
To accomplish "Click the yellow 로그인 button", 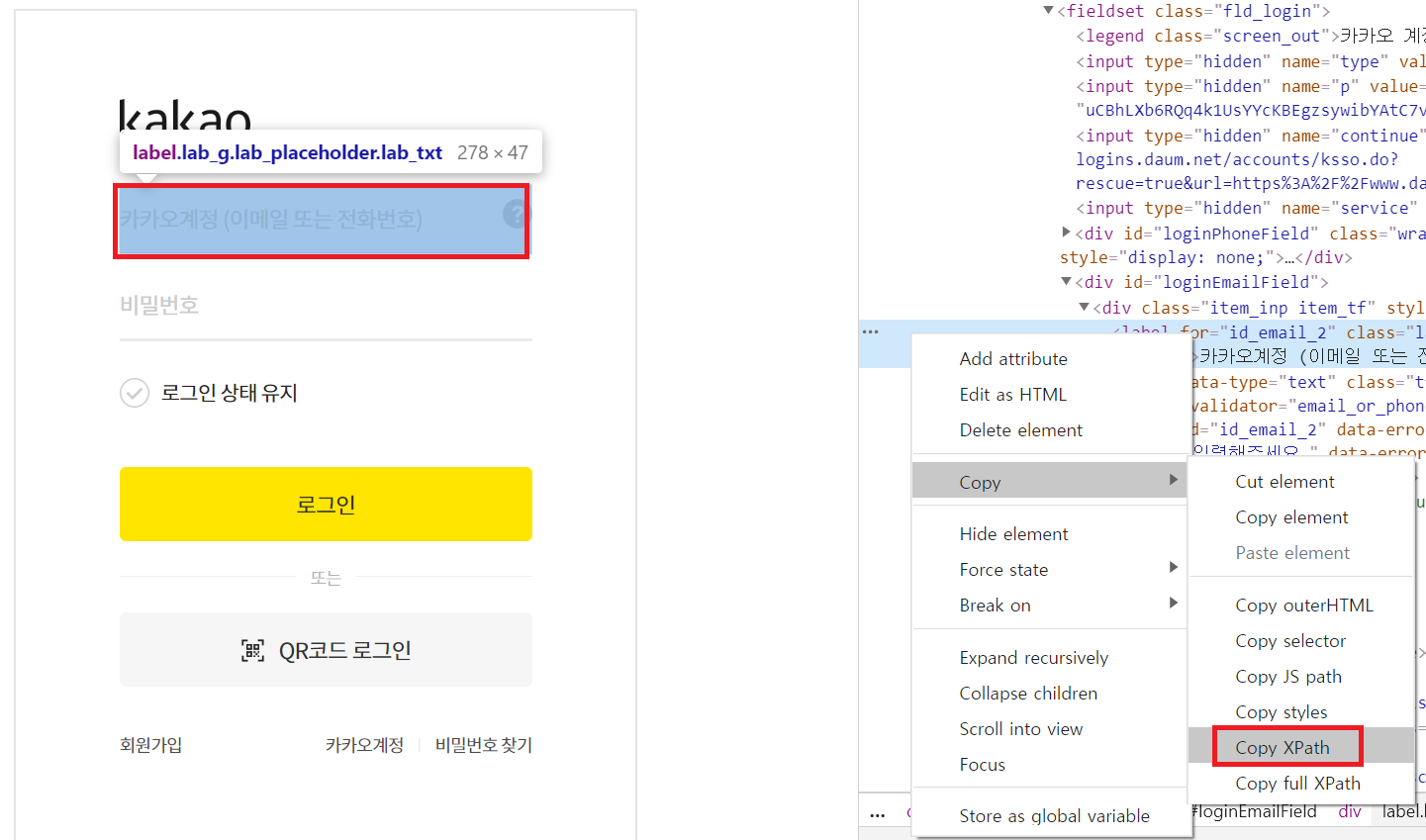I will (x=326, y=505).
